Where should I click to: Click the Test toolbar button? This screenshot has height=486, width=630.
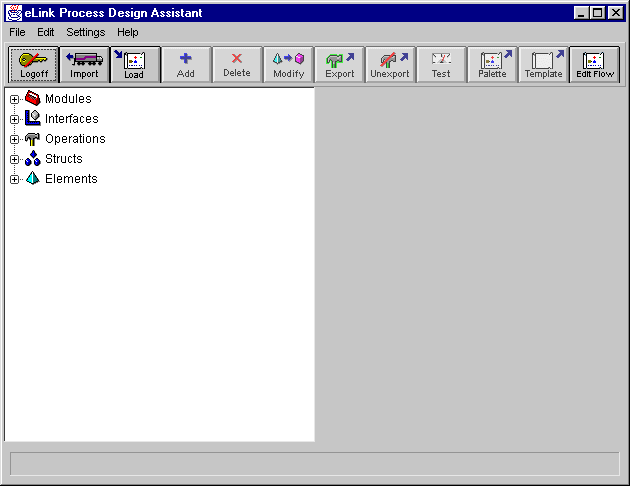(x=441, y=65)
